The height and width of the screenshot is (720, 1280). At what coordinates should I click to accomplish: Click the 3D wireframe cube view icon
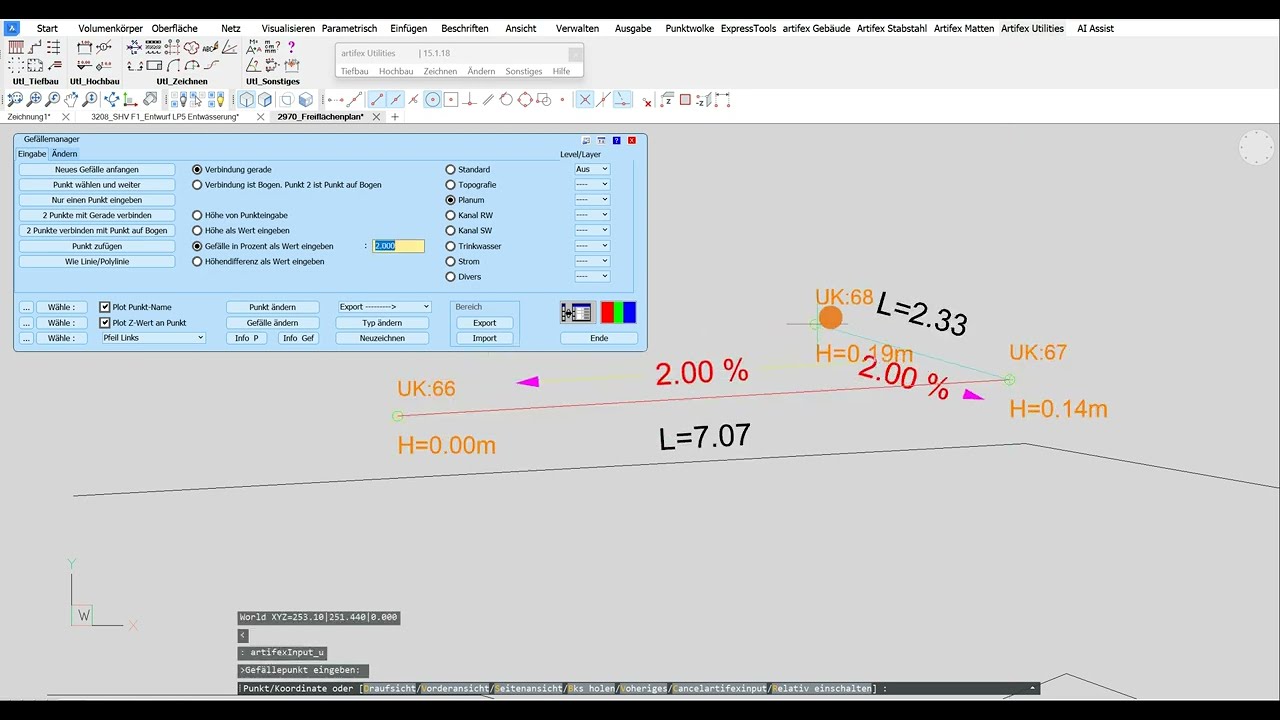(247, 100)
